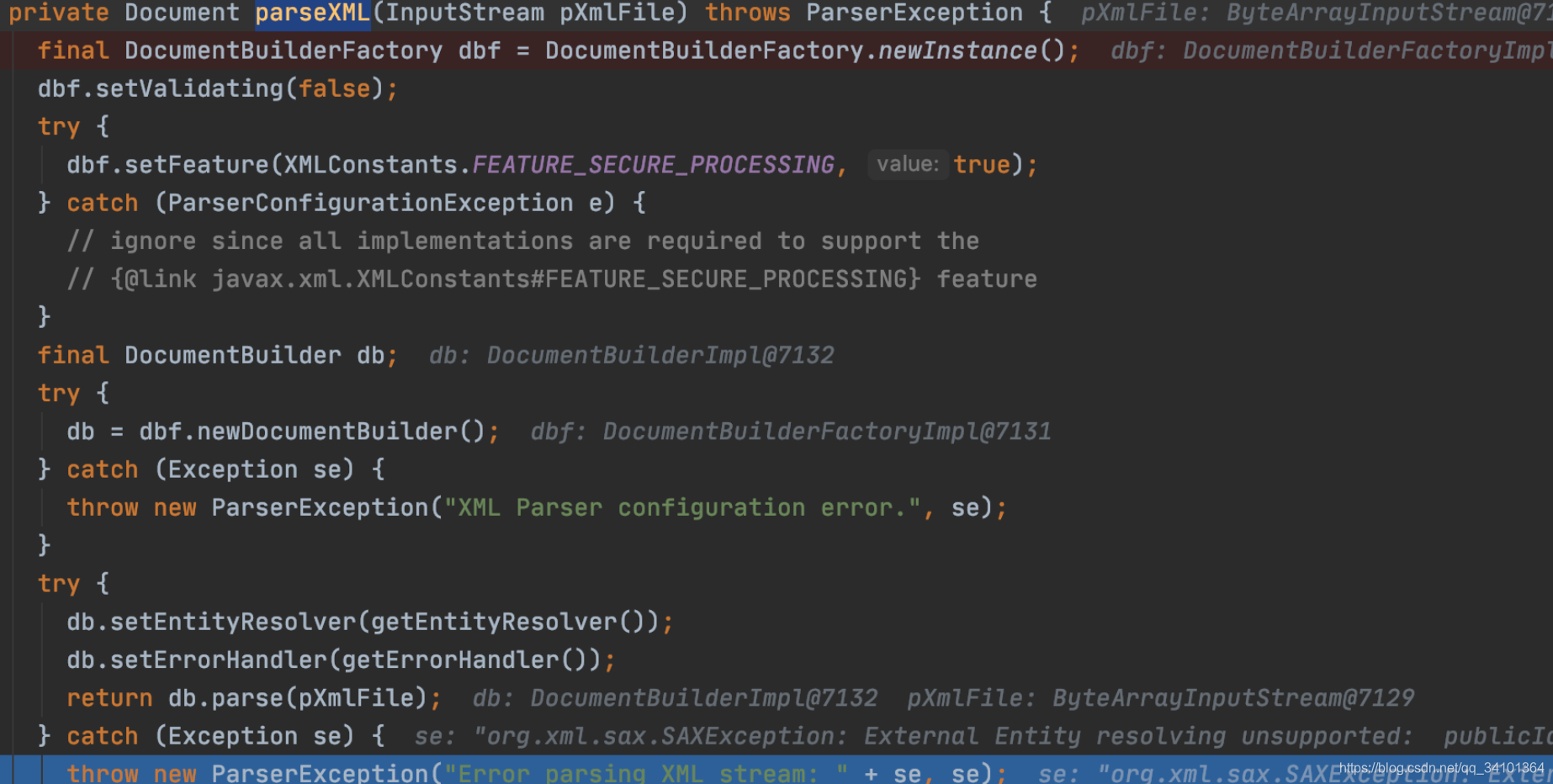Click 'InputStream pXmlFile' parameter in signature

[x=531, y=13]
